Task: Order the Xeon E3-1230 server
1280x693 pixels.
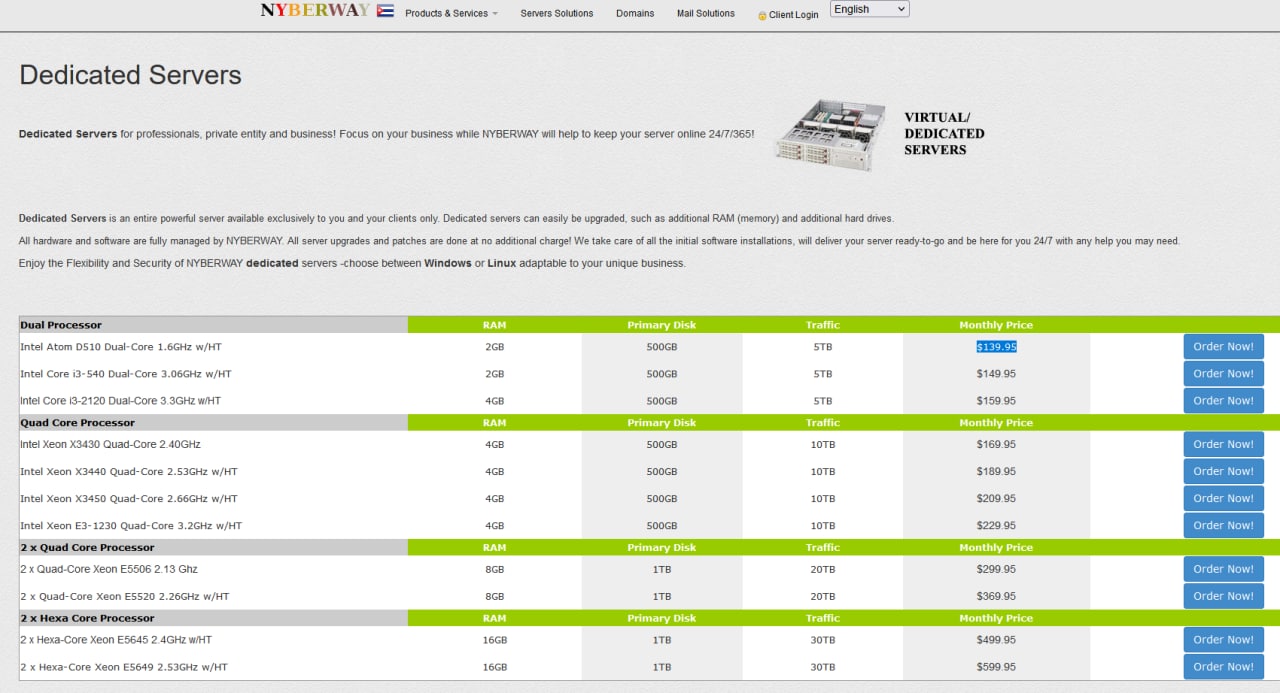Action: (1223, 525)
